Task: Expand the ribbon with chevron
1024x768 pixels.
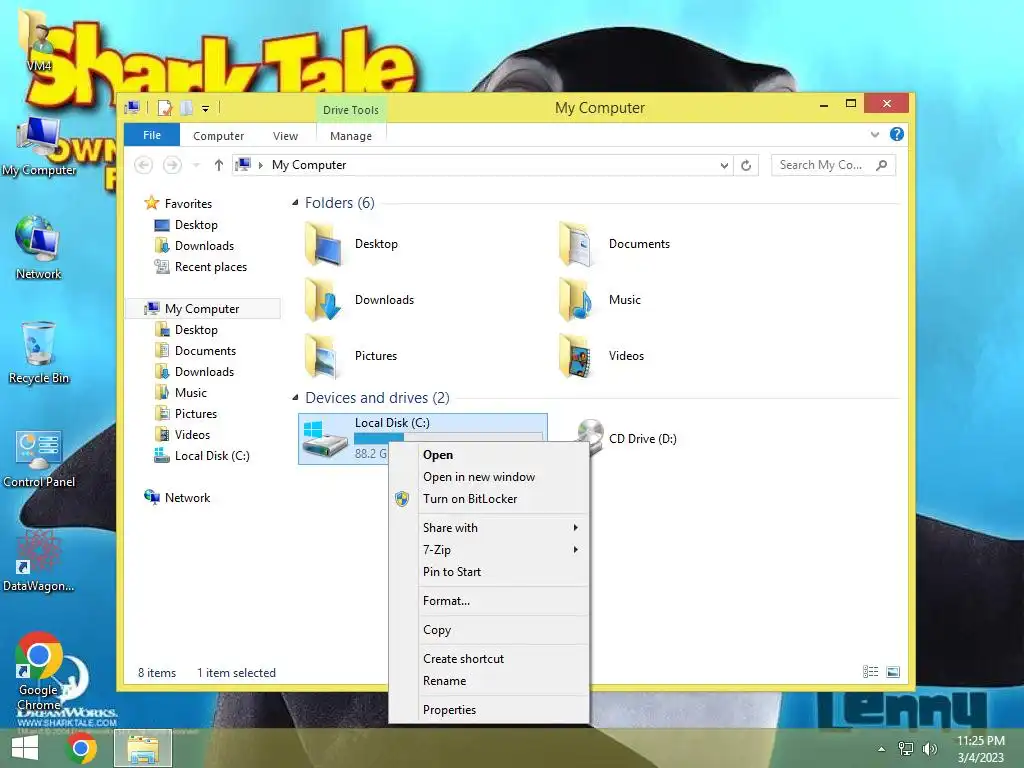Action: (874, 135)
